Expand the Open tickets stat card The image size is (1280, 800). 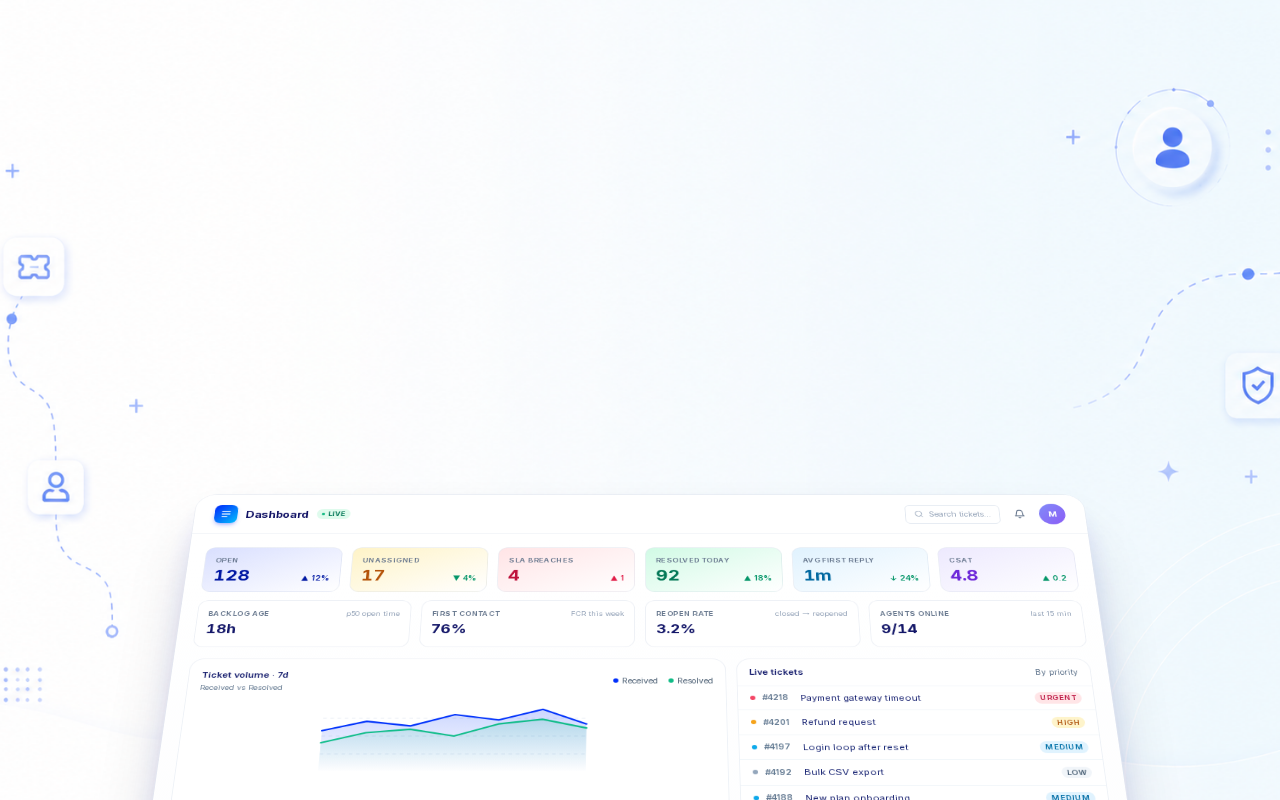(272, 569)
